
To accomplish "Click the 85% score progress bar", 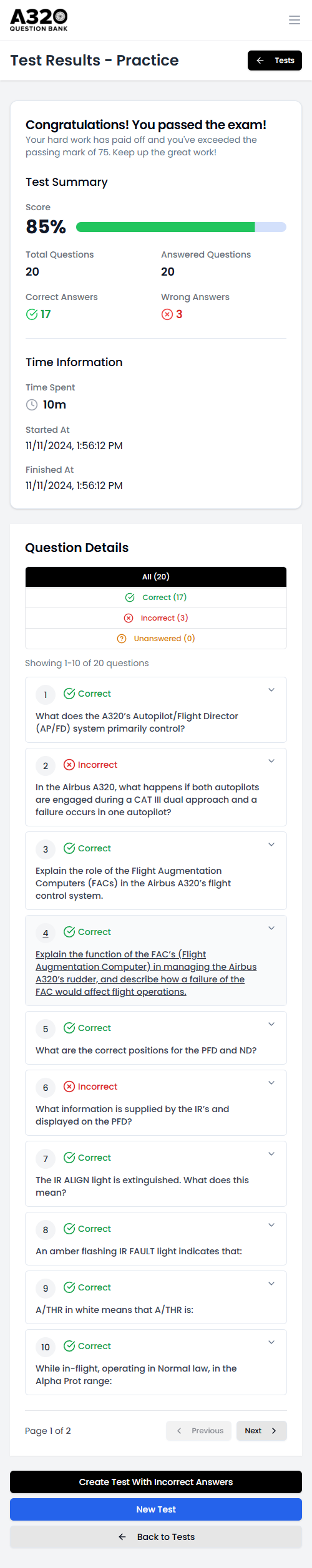I will tap(181, 227).
